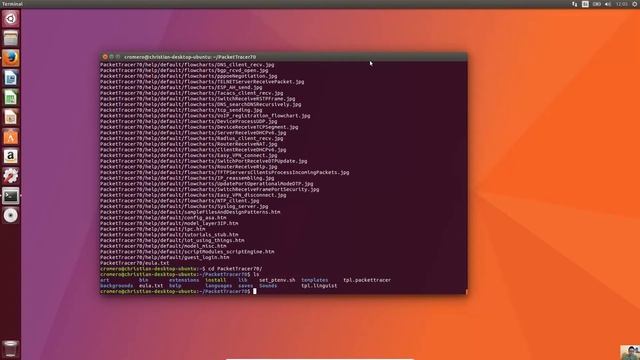Viewport: 640px width, 360px height.
Task: Close the terminal window
Action: 105,57
